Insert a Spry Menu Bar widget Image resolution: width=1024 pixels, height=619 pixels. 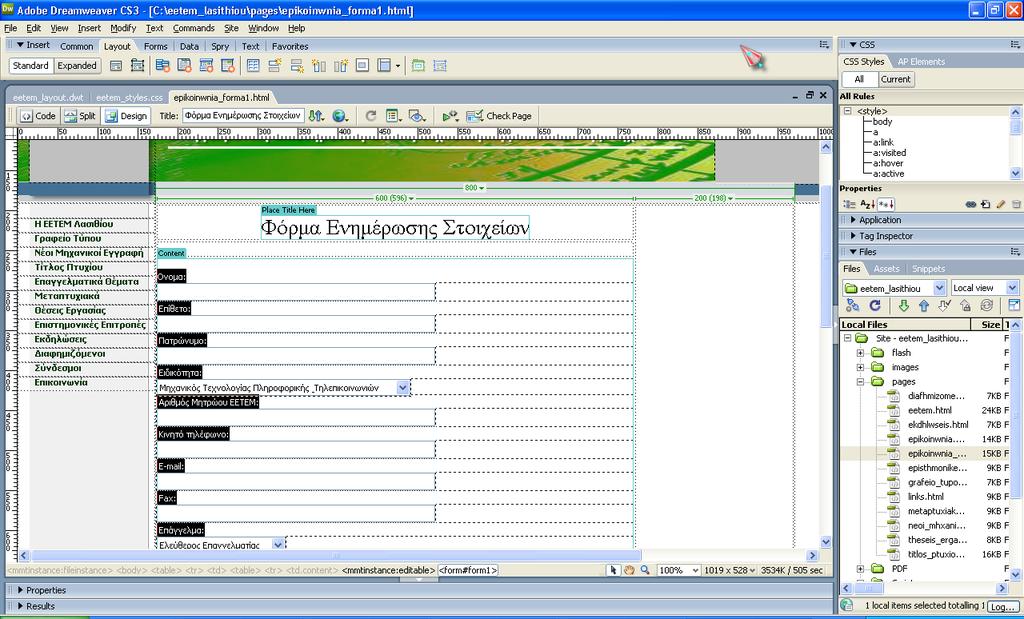[163, 65]
